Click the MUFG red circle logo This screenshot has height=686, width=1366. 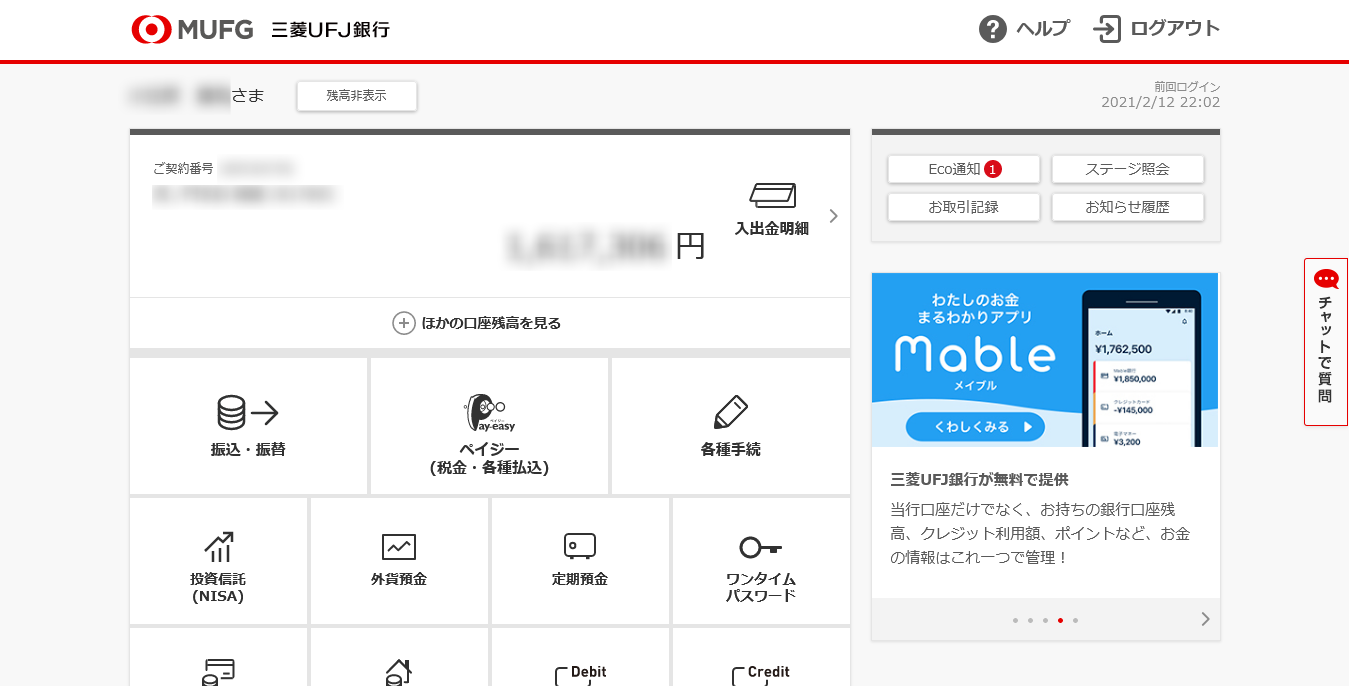coord(151,29)
